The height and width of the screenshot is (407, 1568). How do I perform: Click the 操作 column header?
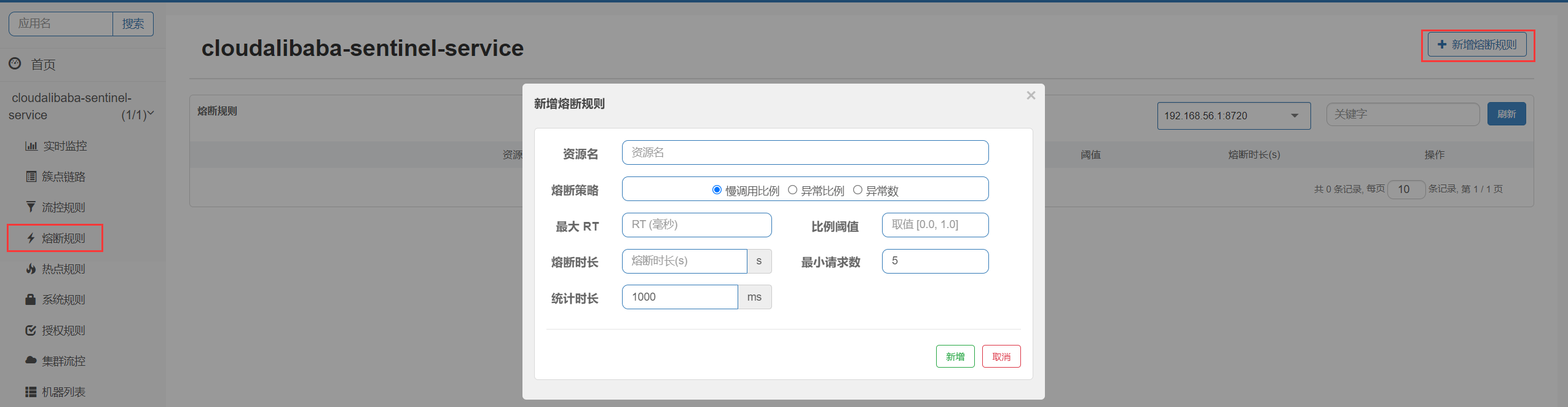click(x=1435, y=155)
